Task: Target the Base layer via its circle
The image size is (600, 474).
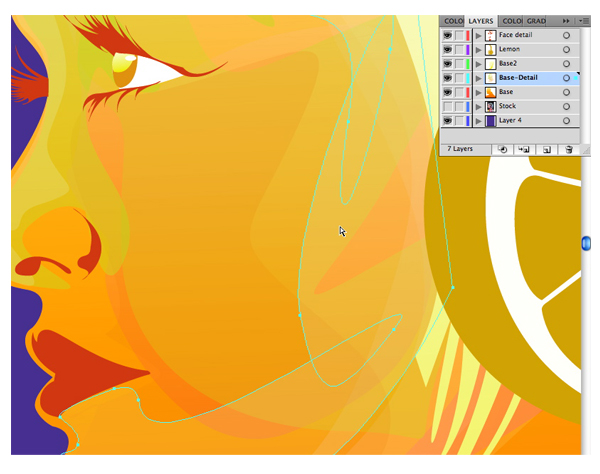Action: coord(566,92)
